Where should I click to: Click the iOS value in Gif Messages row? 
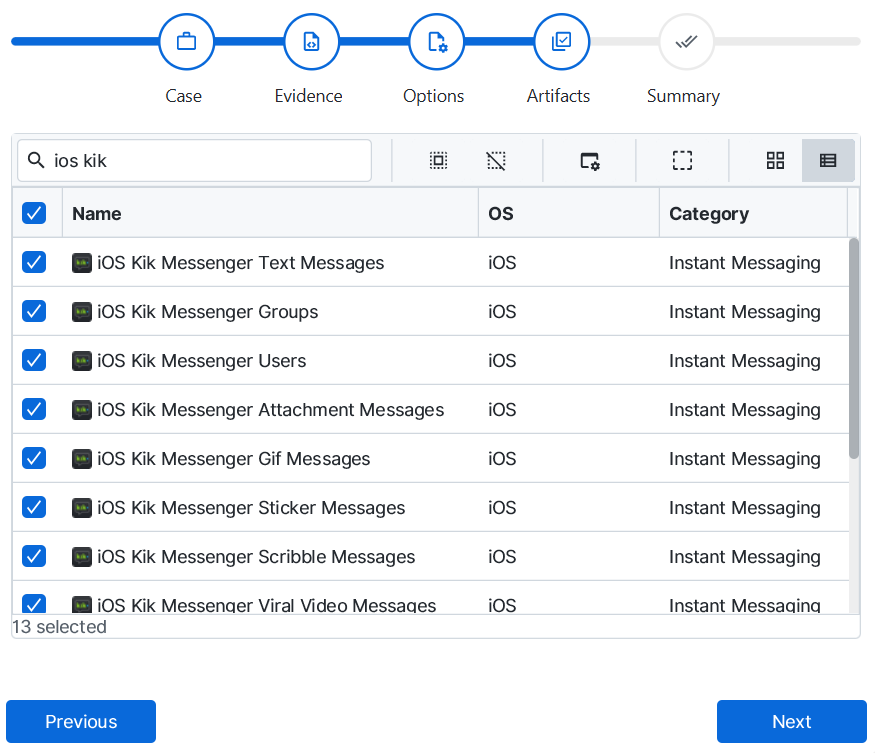click(502, 459)
